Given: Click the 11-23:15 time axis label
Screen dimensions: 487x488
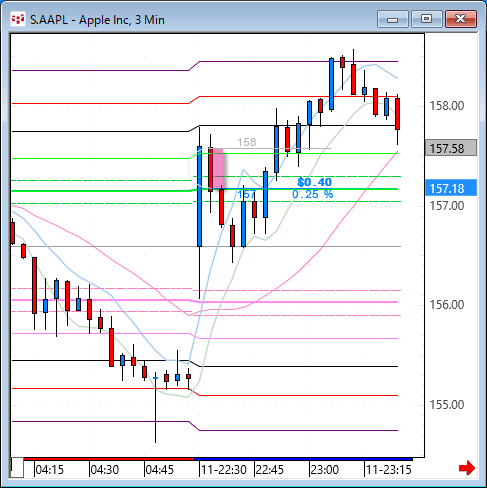Looking at the screenshot, I should tap(389, 470).
